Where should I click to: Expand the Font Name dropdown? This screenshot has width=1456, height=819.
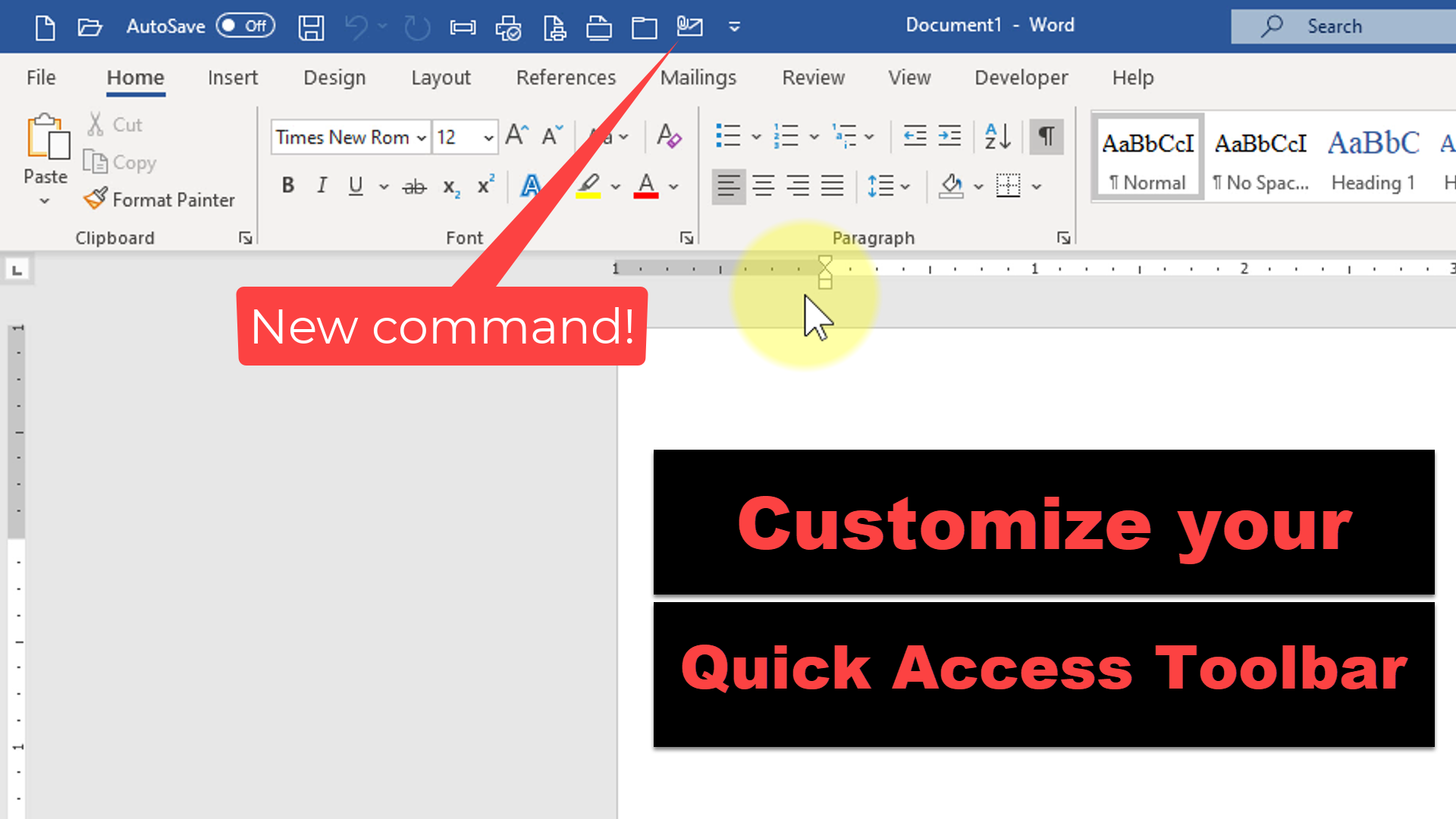point(420,138)
